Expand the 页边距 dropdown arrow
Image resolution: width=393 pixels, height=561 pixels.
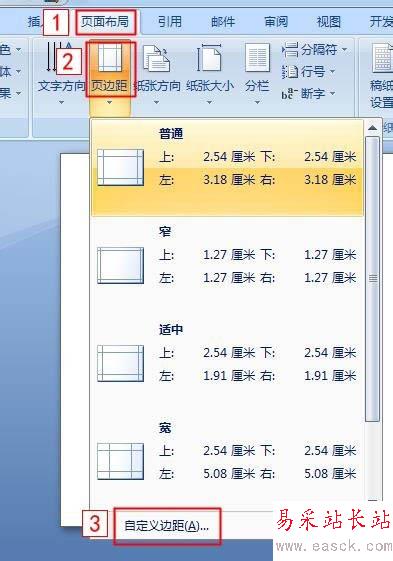pos(110,102)
